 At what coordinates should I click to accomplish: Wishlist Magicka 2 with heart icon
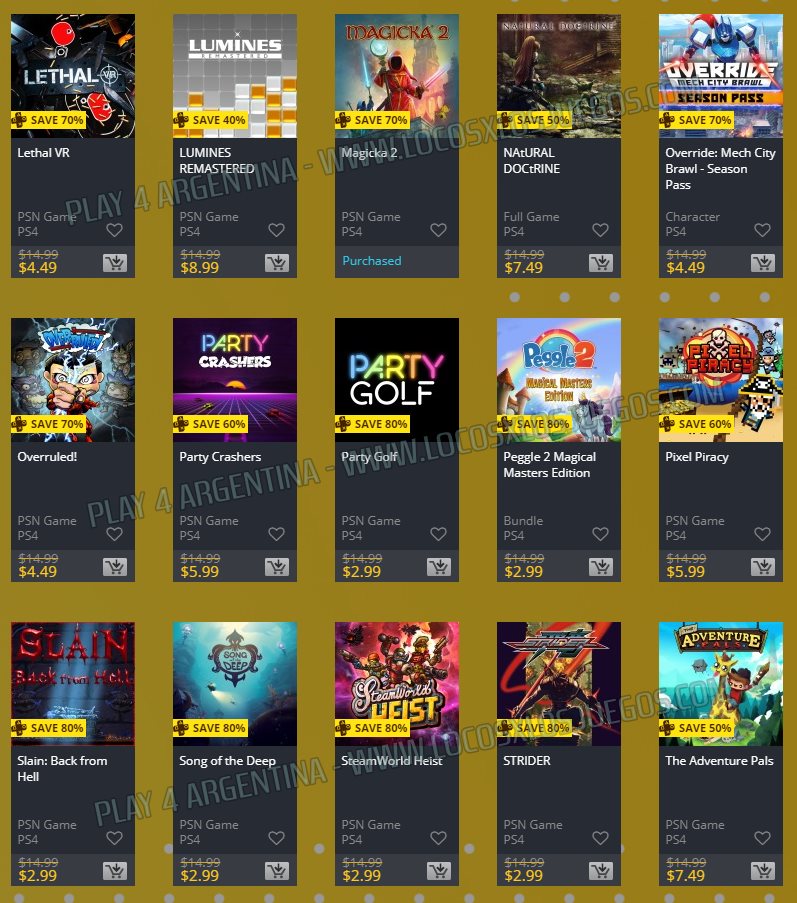point(438,230)
